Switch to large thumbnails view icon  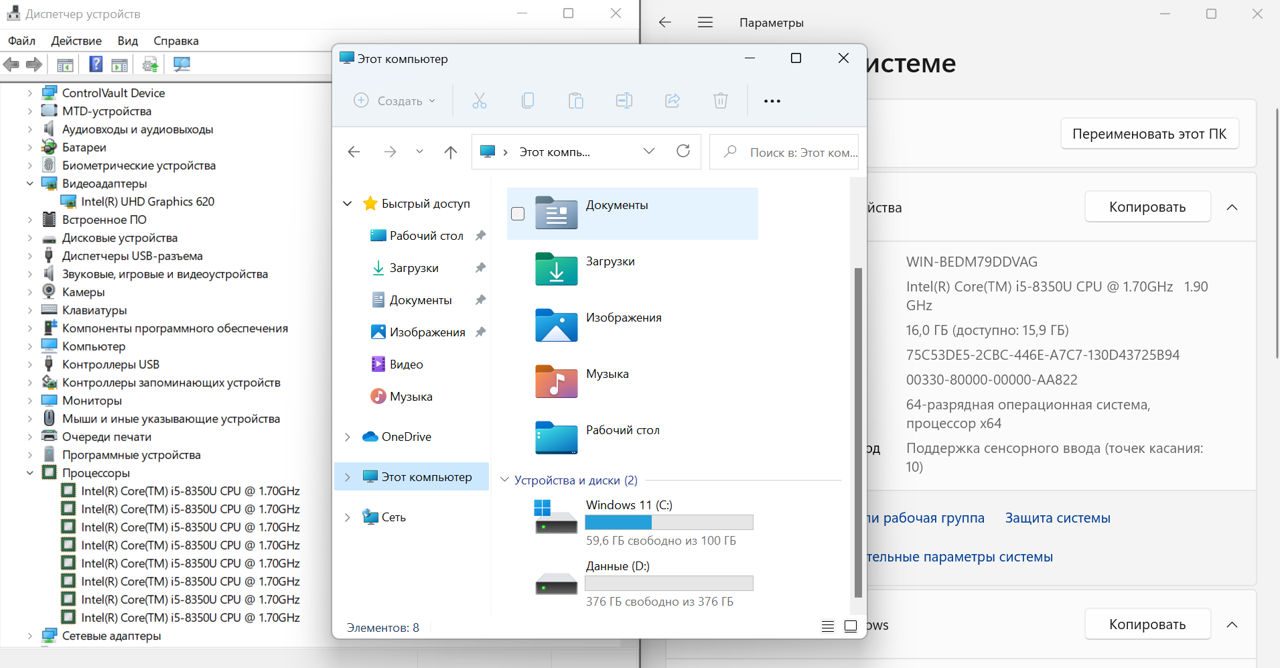851,627
